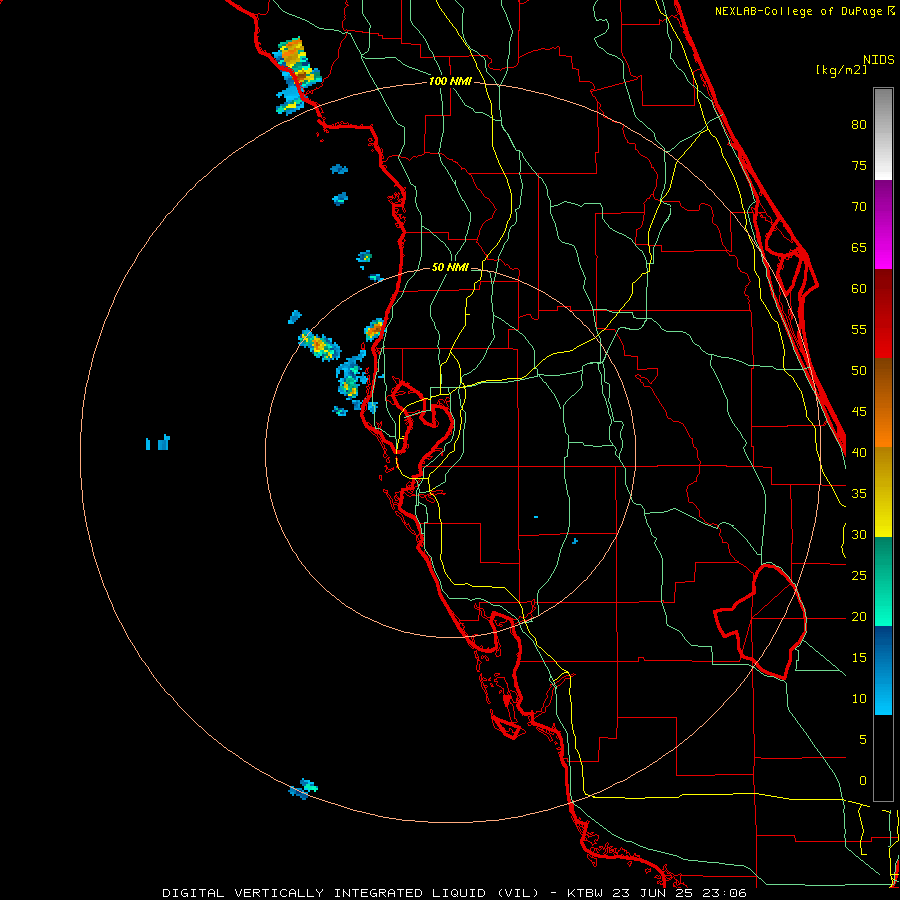Image resolution: width=900 pixels, height=900 pixels.
Task: Click the 0 value on the color scale
Action: (x=863, y=781)
